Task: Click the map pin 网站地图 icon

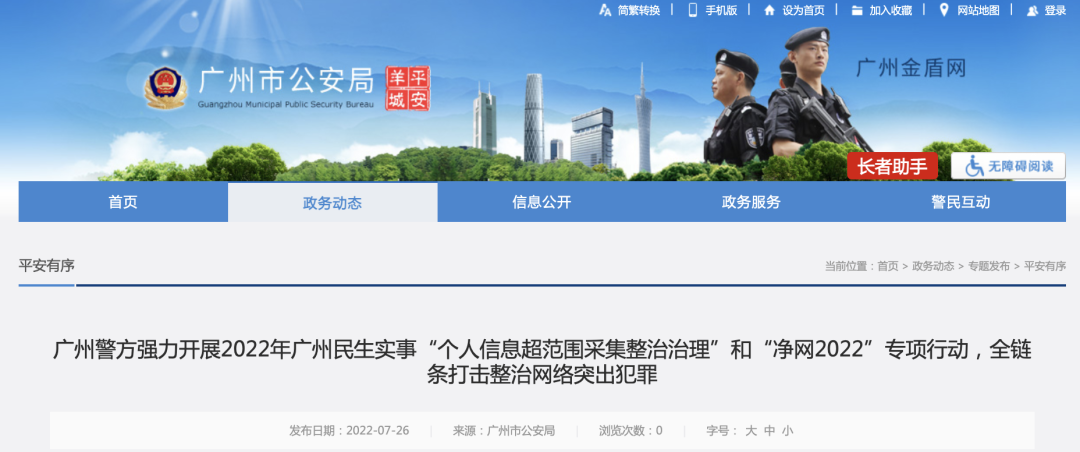Action: pyautogui.click(x=944, y=10)
